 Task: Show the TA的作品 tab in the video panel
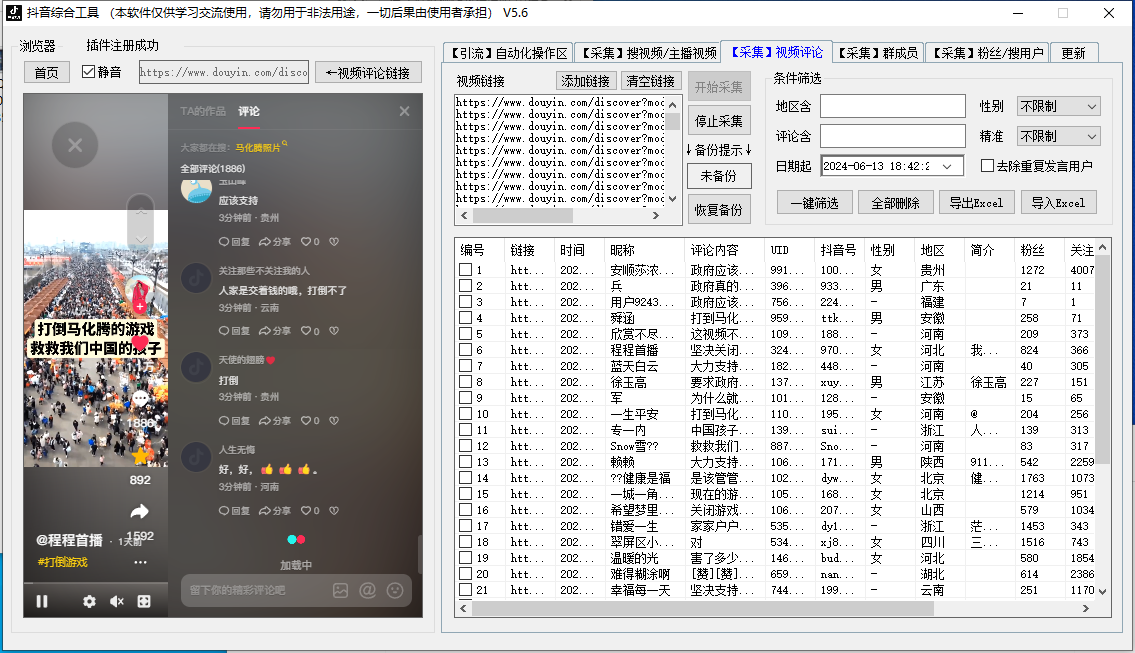click(x=203, y=111)
